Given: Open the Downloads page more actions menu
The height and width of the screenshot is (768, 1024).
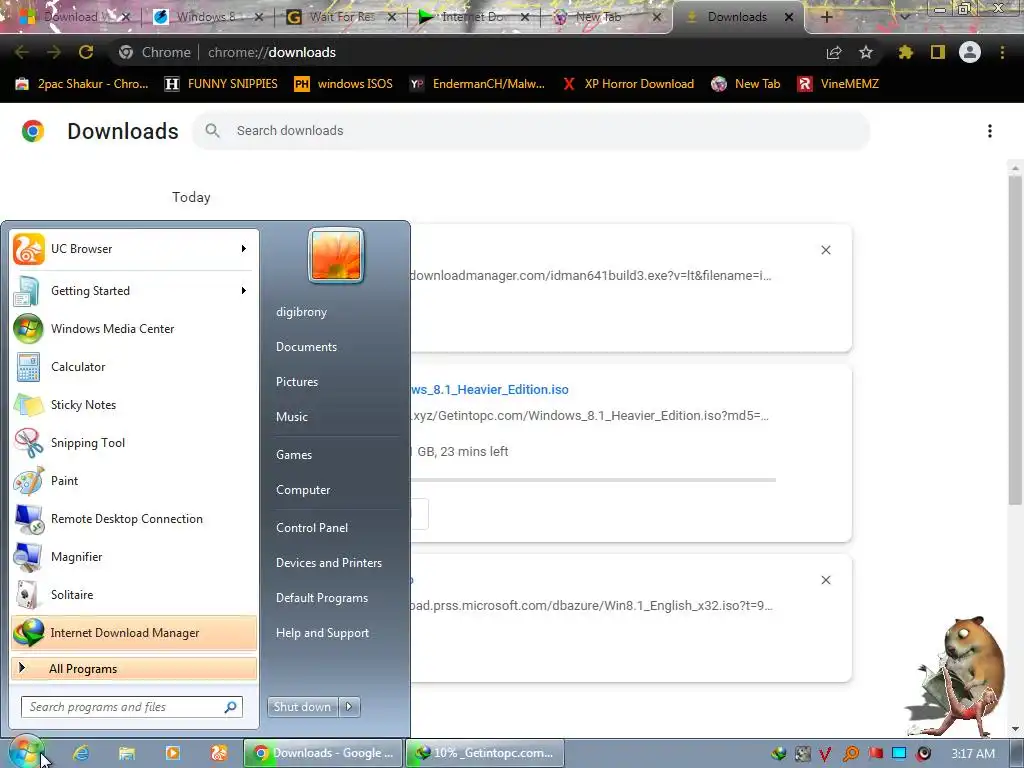Looking at the screenshot, I should click(990, 131).
